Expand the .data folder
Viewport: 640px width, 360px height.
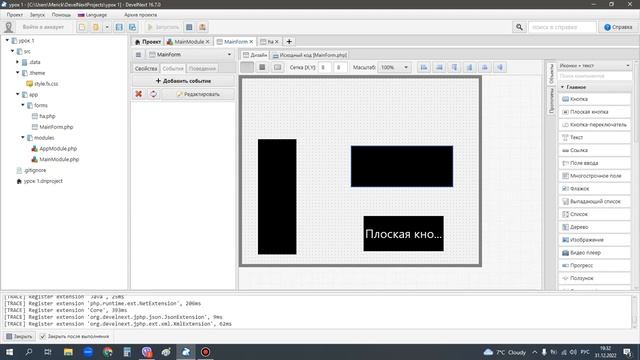[18, 62]
